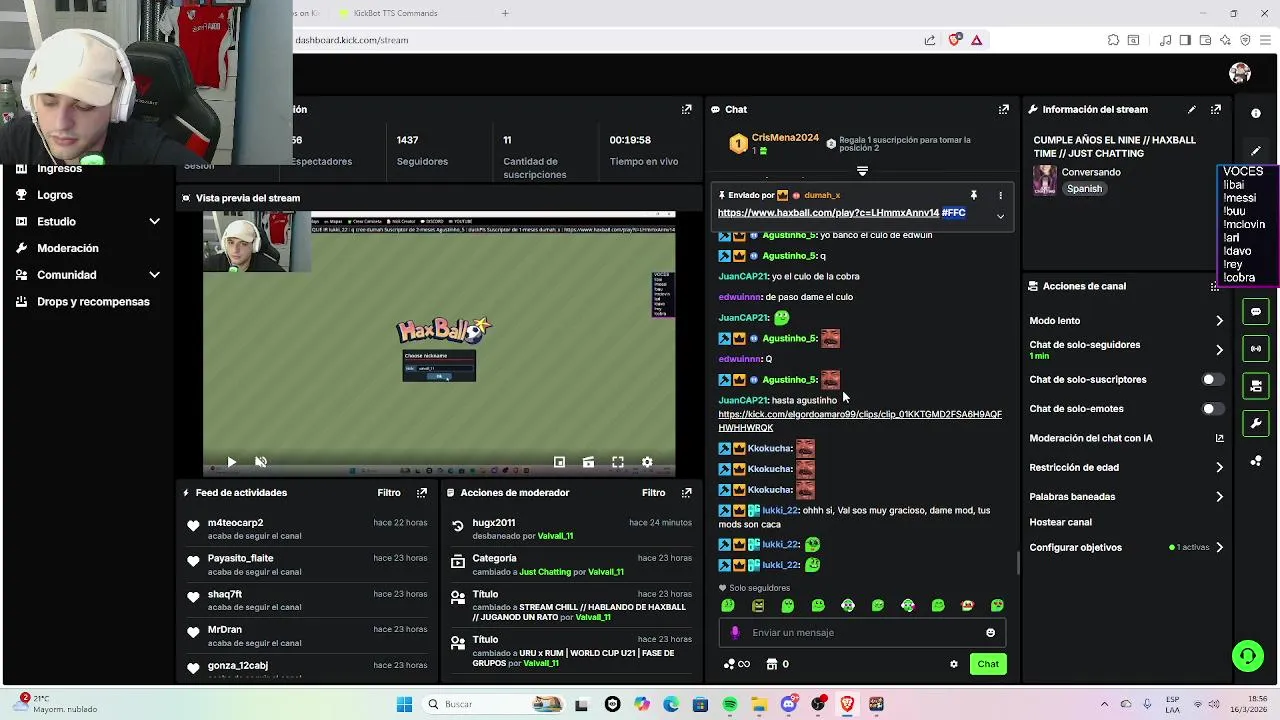
Task: Open the green headset support button
Action: pos(1247,656)
